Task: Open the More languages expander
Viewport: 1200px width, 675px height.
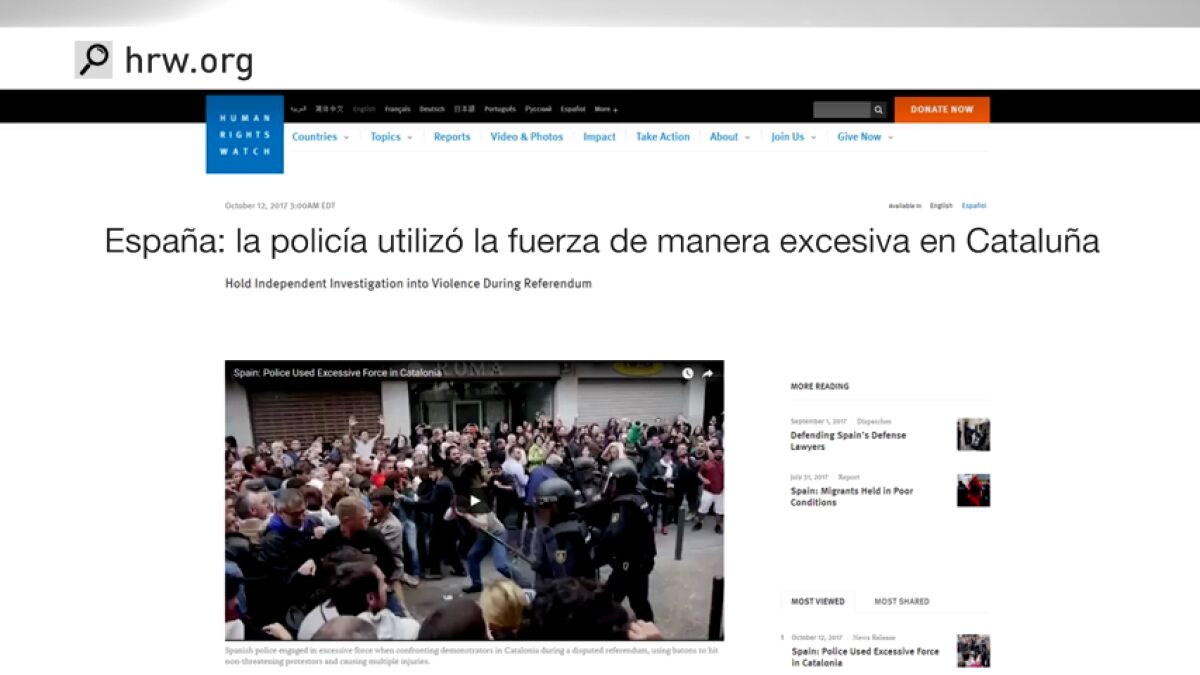Action: coord(606,109)
